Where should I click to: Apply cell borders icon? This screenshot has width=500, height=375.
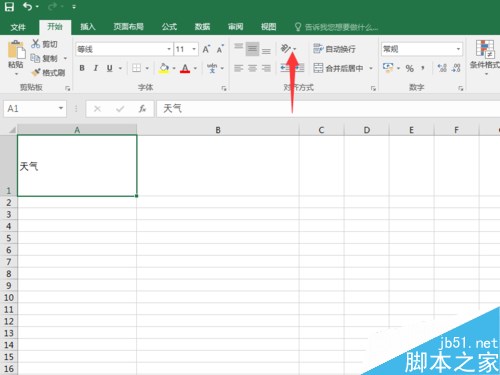[x=136, y=68]
